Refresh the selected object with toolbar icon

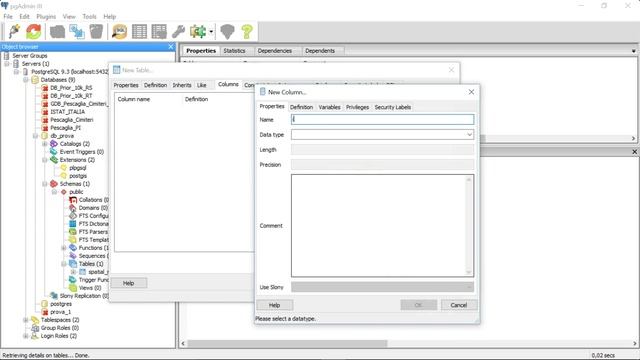pos(33,31)
